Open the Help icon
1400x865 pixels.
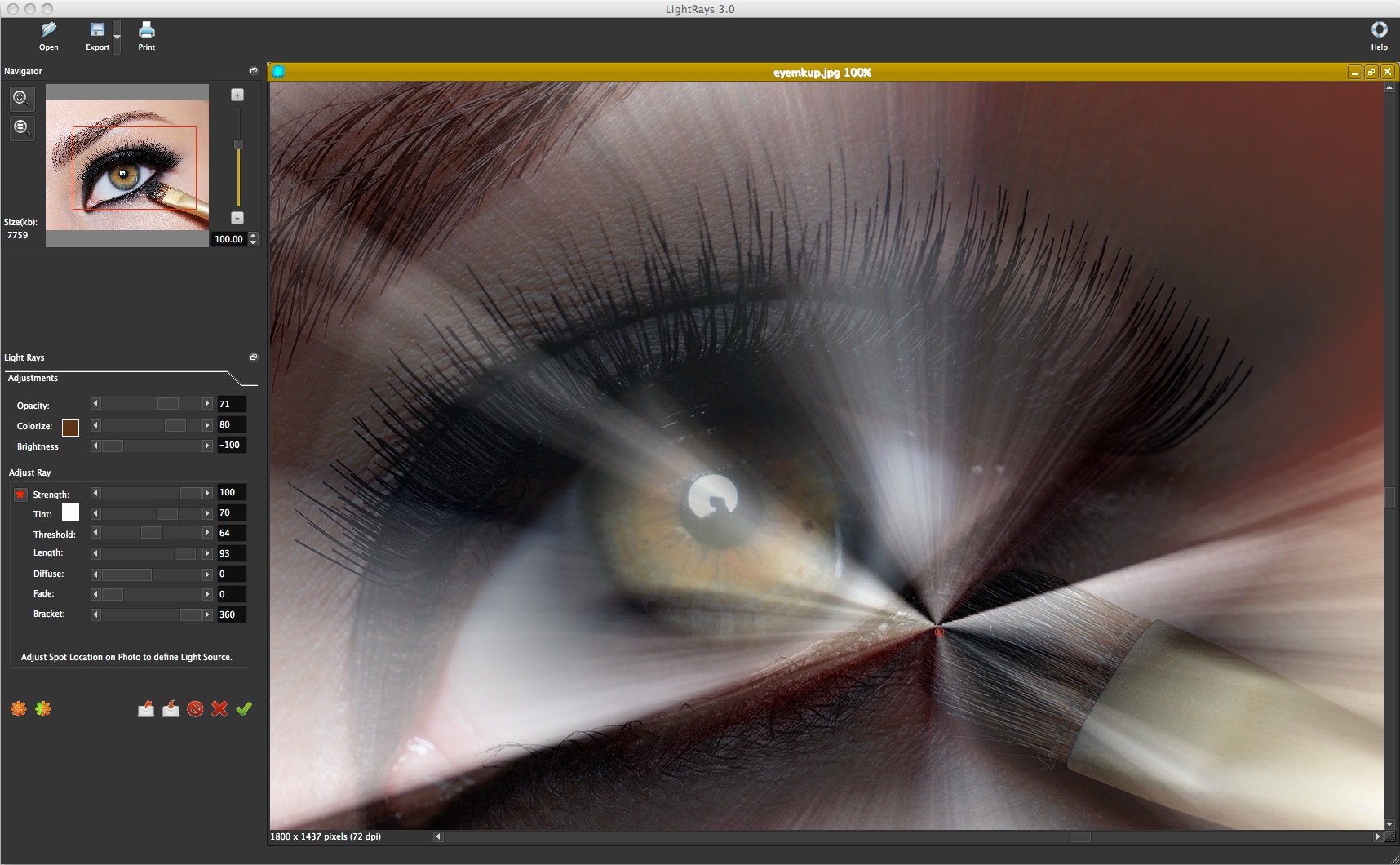pos(1379,36)
